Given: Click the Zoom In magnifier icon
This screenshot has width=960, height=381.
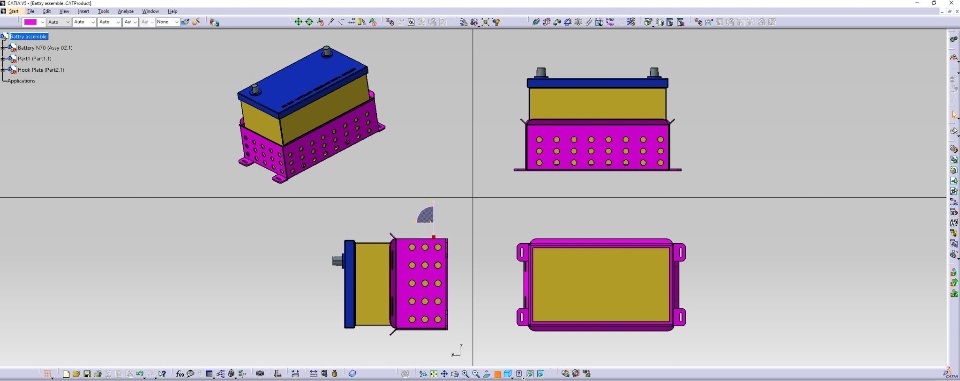Looking at the screenshot, I should [x=465, y=374].
